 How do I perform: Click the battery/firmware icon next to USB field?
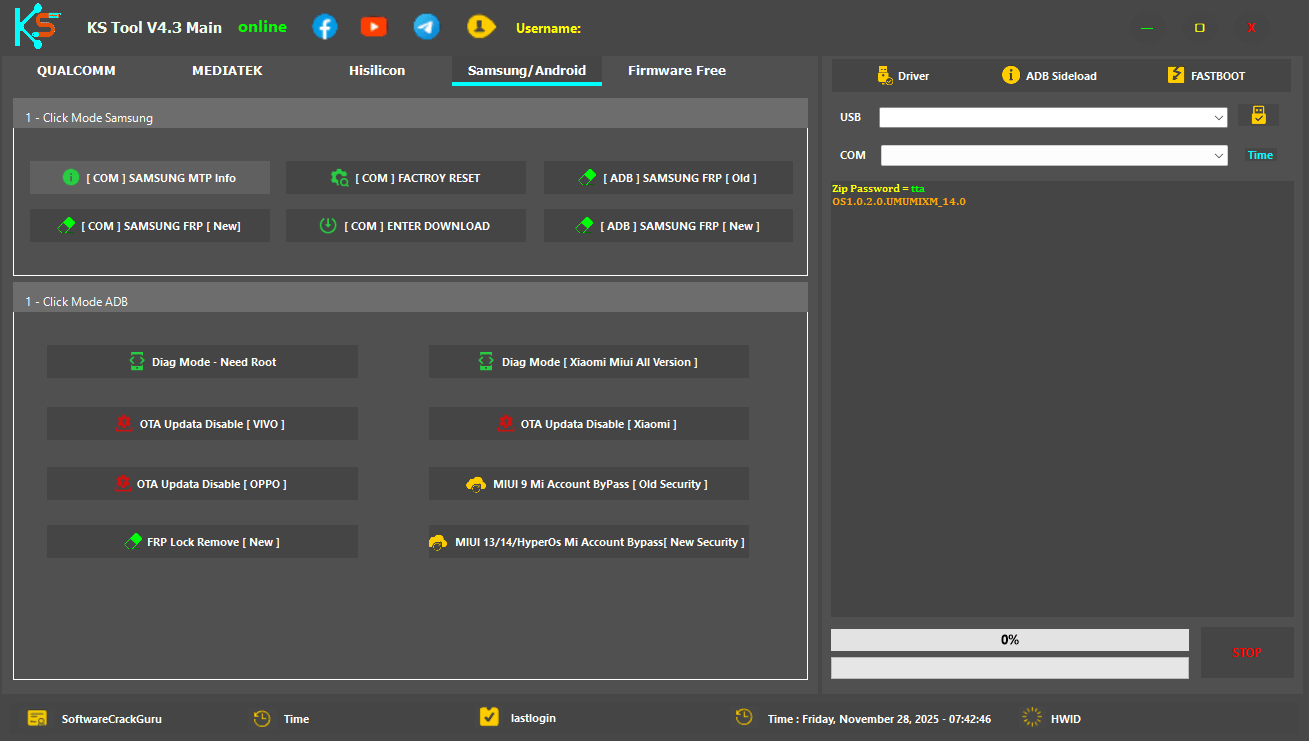click(1258, 114)
